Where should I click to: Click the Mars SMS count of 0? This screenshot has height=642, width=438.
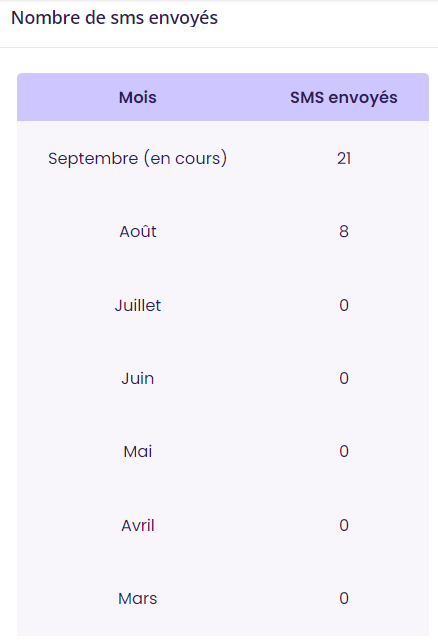pos(344,599)
